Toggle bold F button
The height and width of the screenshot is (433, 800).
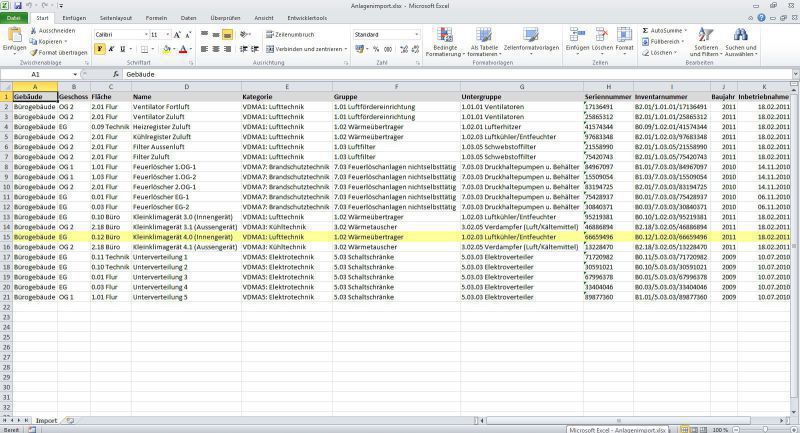pos(99,49)
